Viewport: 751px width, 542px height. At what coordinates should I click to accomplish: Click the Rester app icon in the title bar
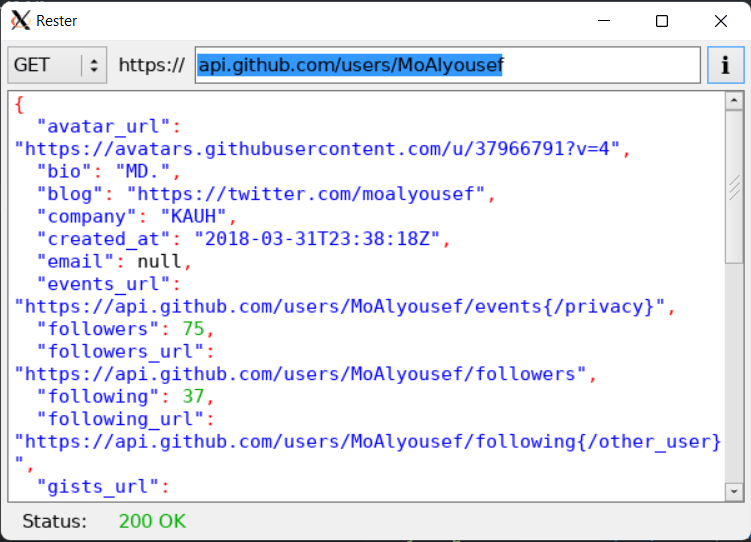[x=20, y=21]
